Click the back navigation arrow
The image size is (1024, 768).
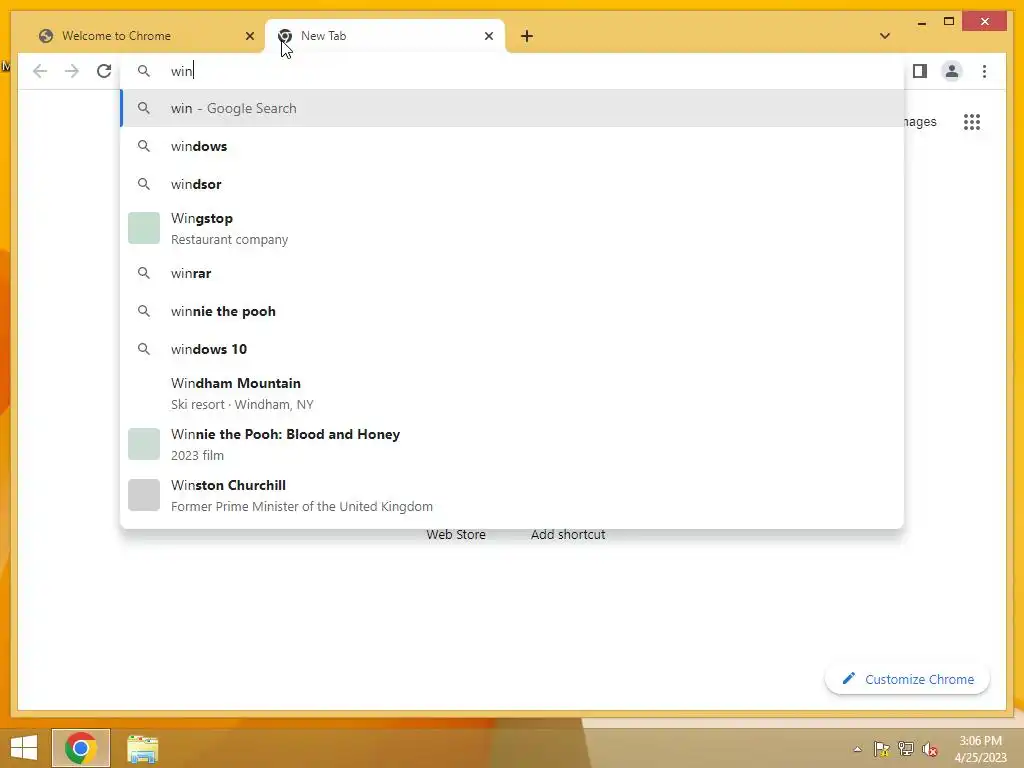(40, 71)
